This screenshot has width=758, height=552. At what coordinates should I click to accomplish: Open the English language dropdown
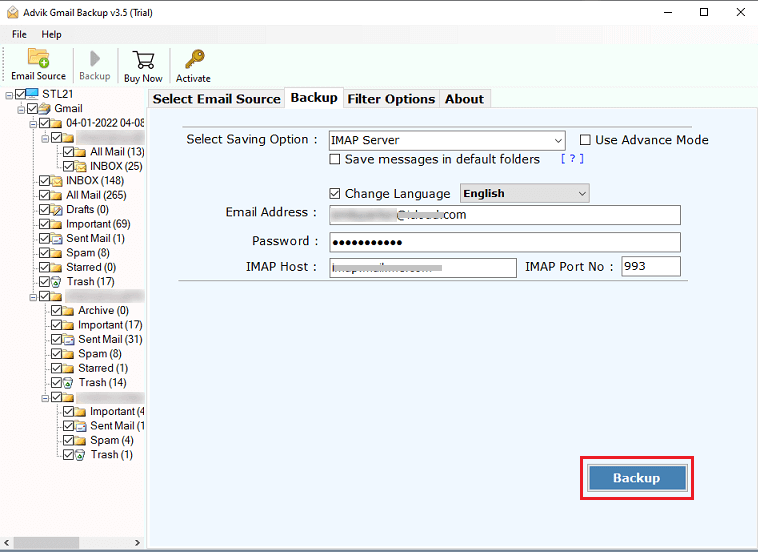tap(525, 193)
